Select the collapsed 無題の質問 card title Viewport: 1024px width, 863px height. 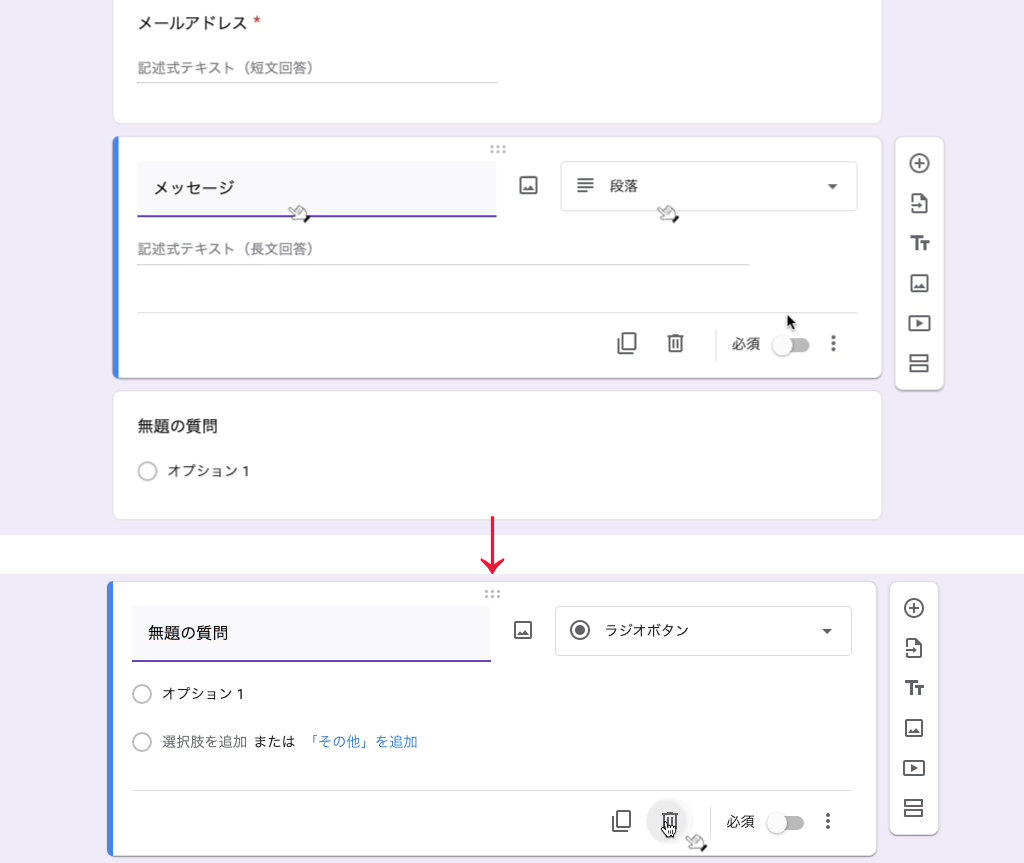[178, 426]
